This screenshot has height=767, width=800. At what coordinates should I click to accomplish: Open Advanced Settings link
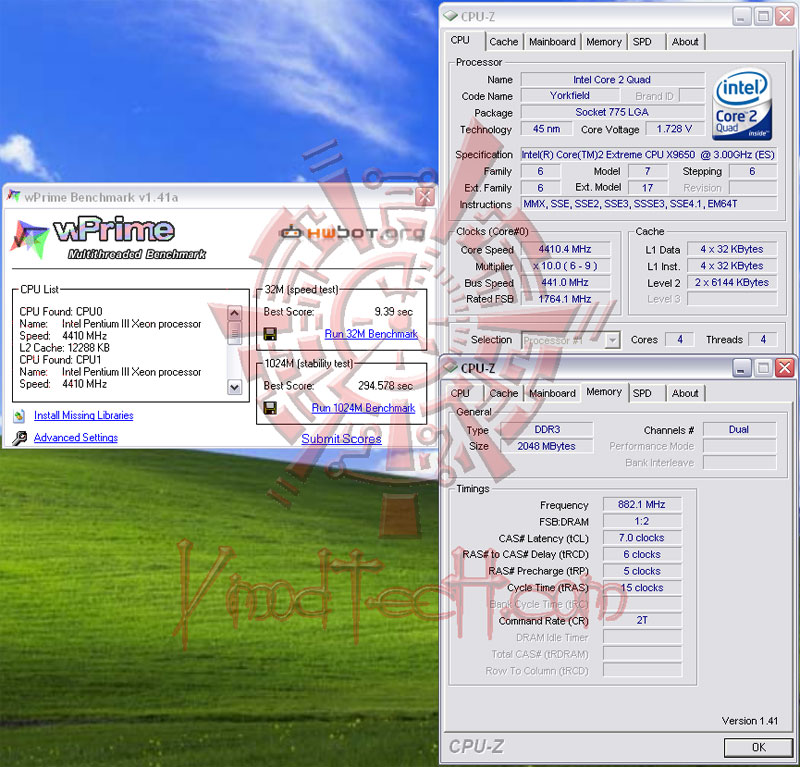pos(76,438)
